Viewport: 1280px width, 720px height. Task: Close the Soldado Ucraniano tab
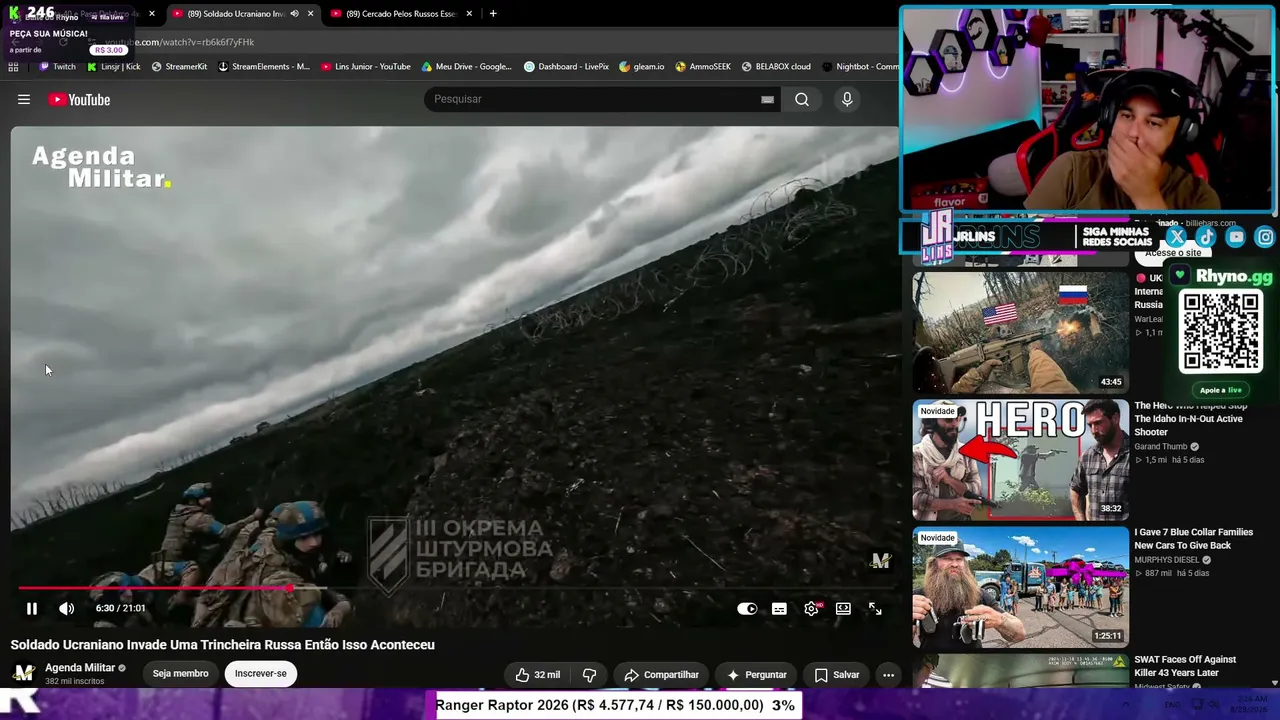(310, 14)
